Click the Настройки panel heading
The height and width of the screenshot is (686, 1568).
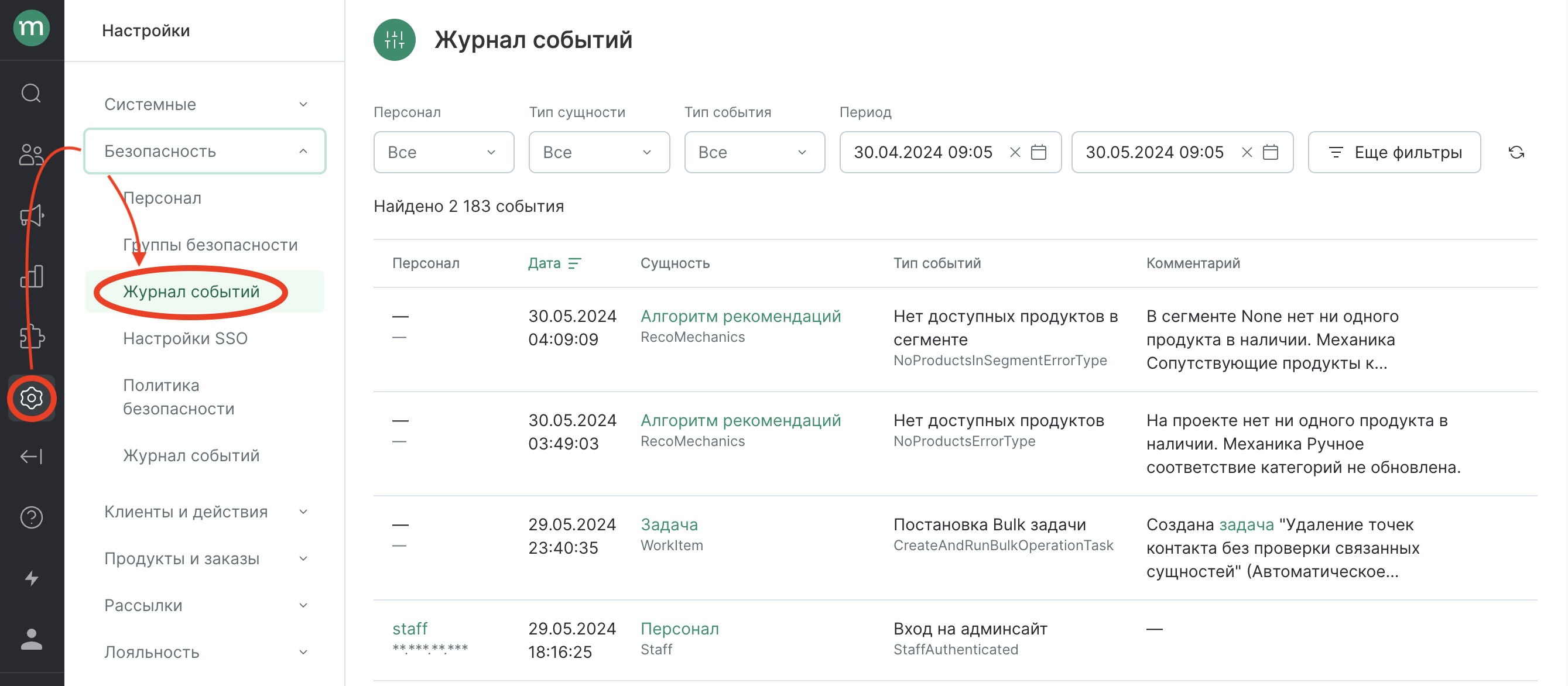tap(145, 30)
